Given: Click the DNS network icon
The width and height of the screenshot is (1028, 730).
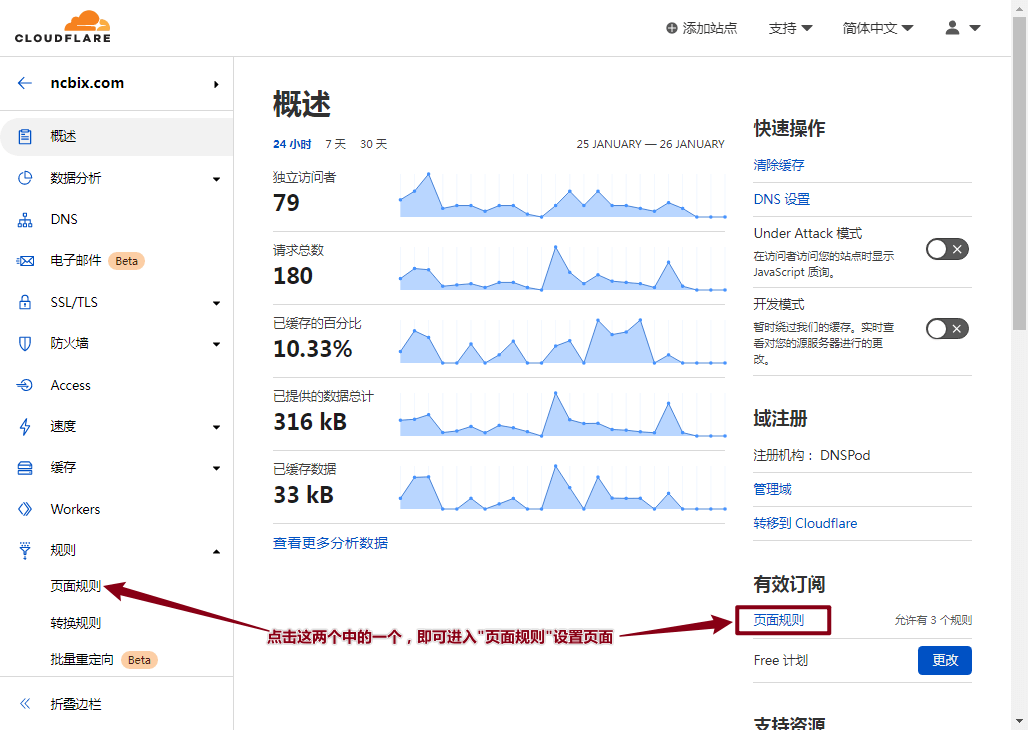Looking at the screenshot, I should click(25, 220).
